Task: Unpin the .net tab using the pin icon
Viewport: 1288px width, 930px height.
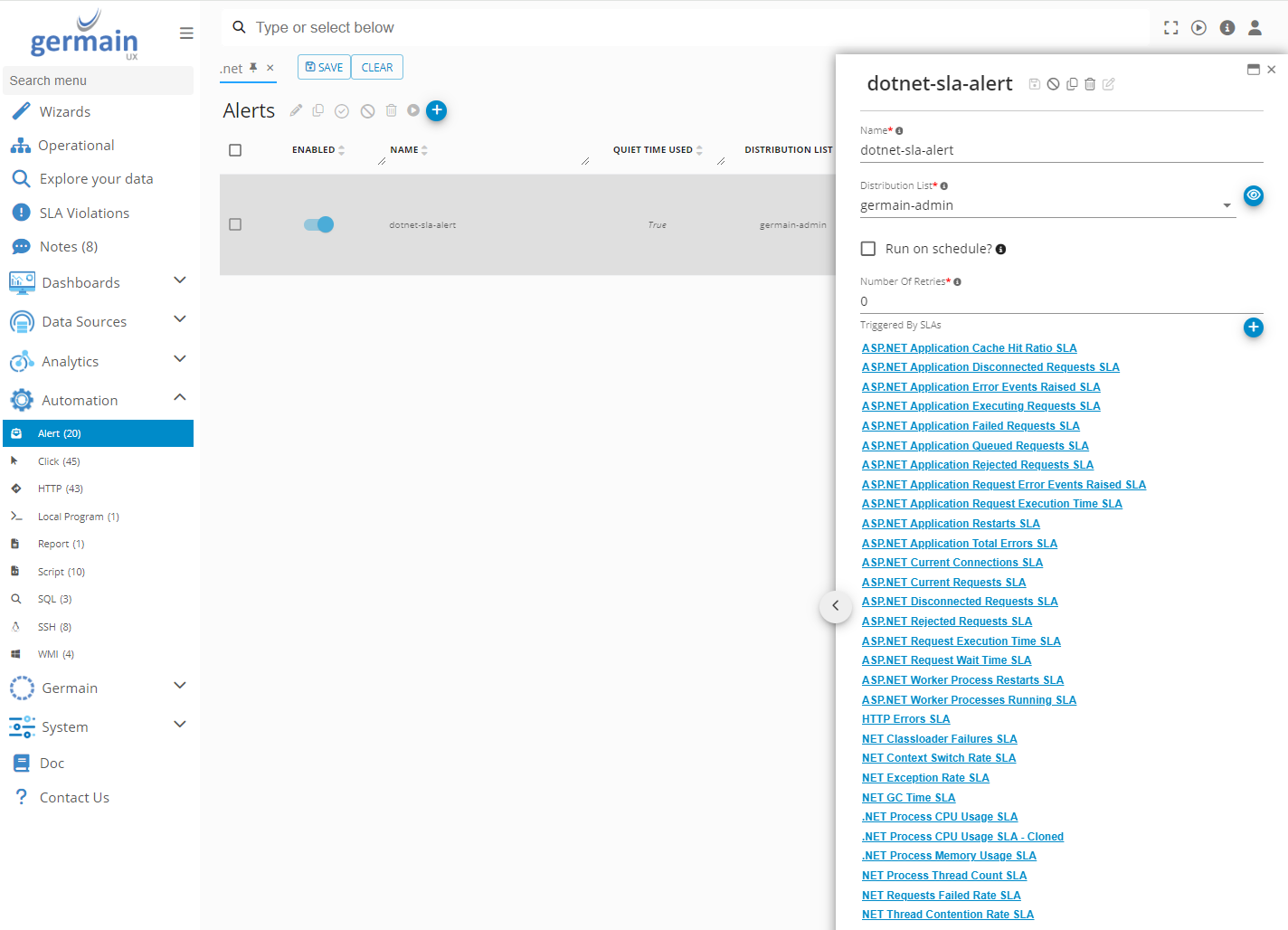Action: (x=254, y=68)
